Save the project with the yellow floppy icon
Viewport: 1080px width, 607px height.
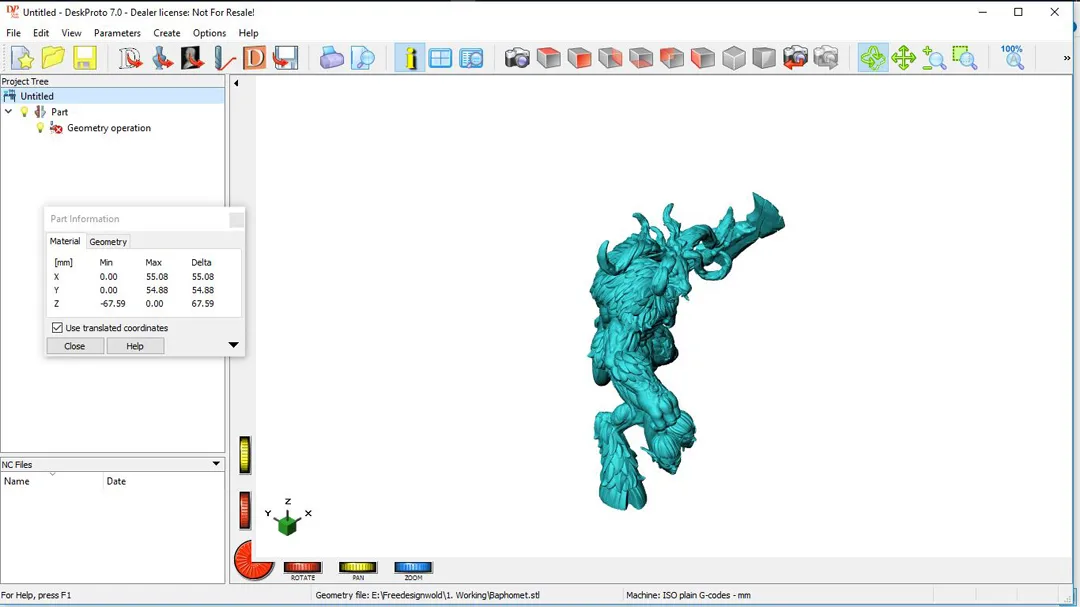coord(85,58)
